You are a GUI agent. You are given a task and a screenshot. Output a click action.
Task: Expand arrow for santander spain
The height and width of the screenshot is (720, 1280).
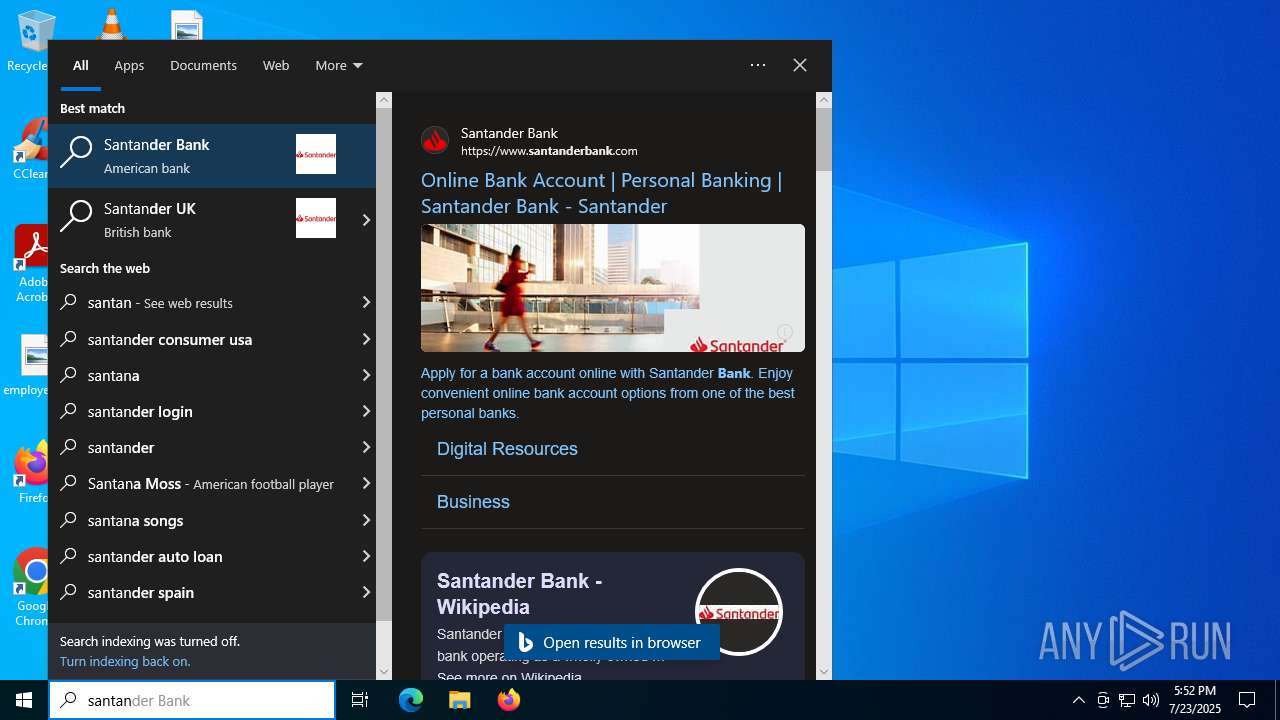click(366, 592)
